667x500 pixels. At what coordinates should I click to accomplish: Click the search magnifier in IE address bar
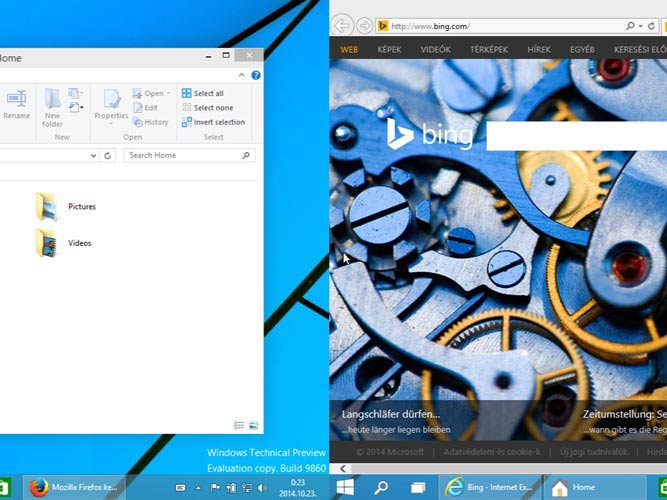630,26
